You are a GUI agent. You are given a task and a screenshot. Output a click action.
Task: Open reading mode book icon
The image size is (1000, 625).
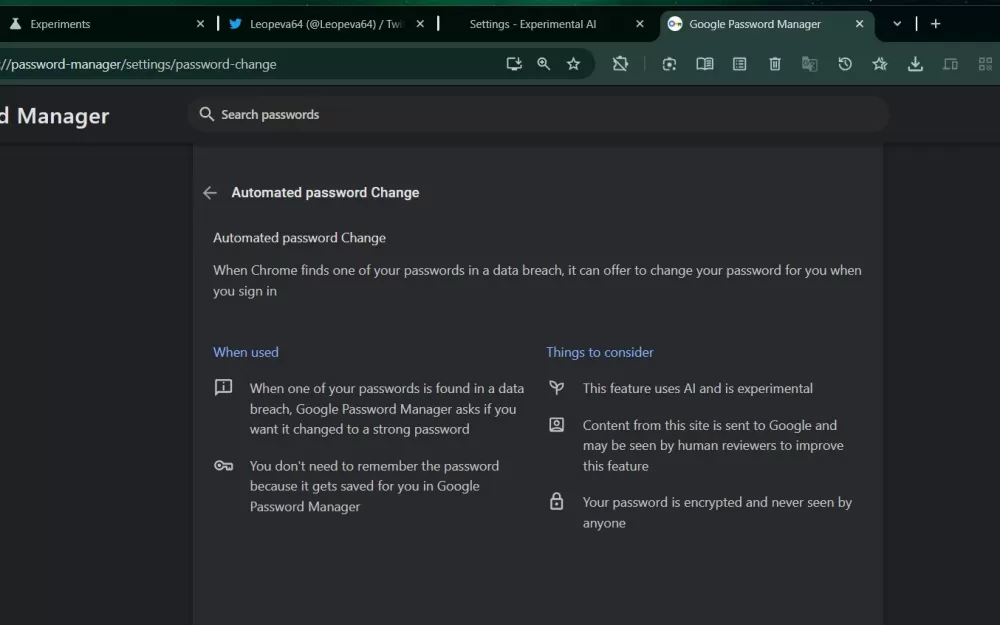point(705,64)
